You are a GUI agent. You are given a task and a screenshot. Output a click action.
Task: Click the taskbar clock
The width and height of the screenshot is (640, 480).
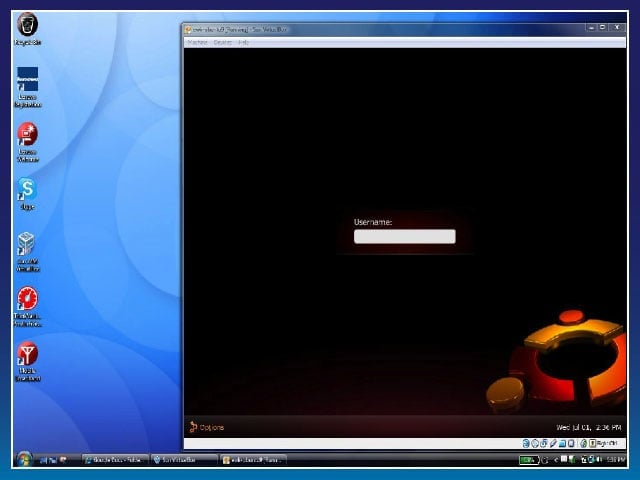tap(616, 460)
